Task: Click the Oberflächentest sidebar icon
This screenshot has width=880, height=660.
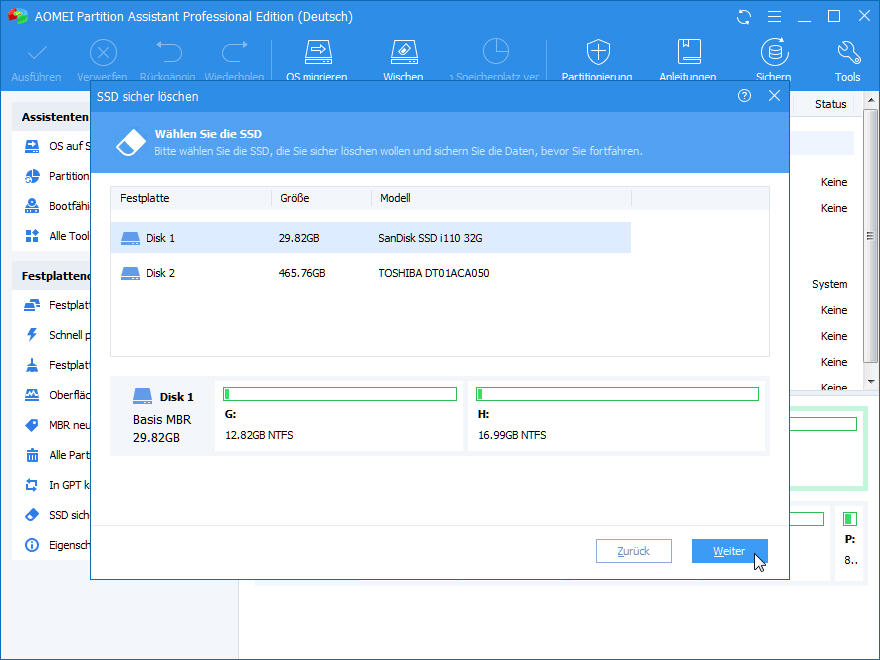Action: (x=32, y=395)
